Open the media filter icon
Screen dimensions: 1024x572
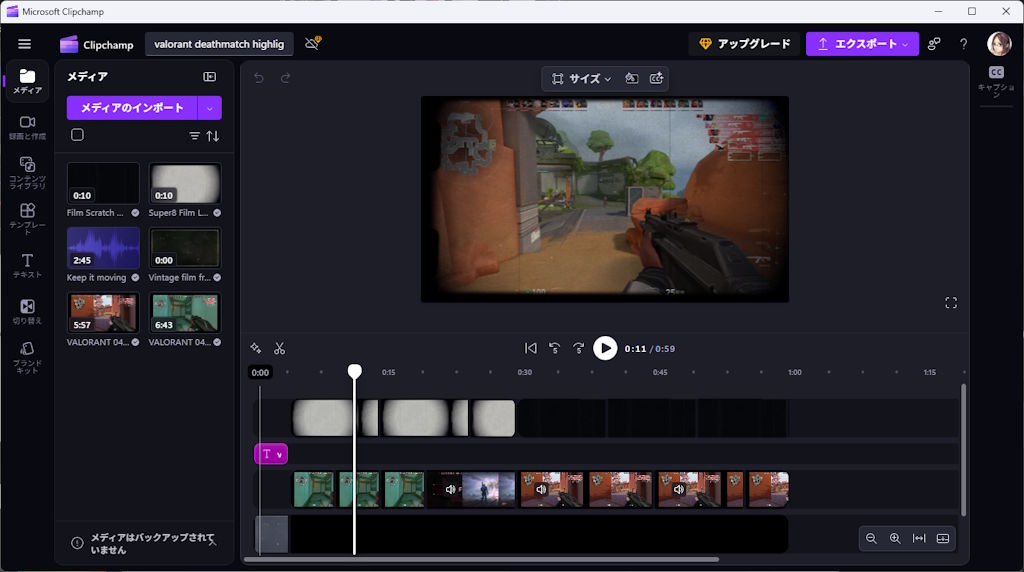coord(195,136)
